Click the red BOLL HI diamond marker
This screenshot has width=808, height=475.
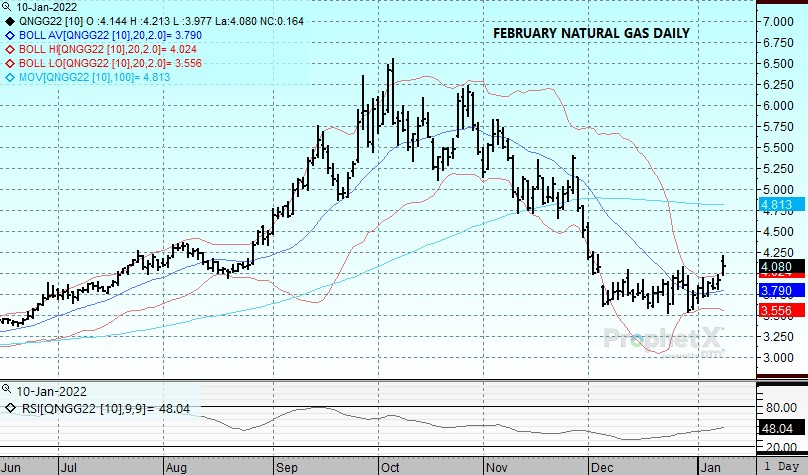click(x=11, y=47)
